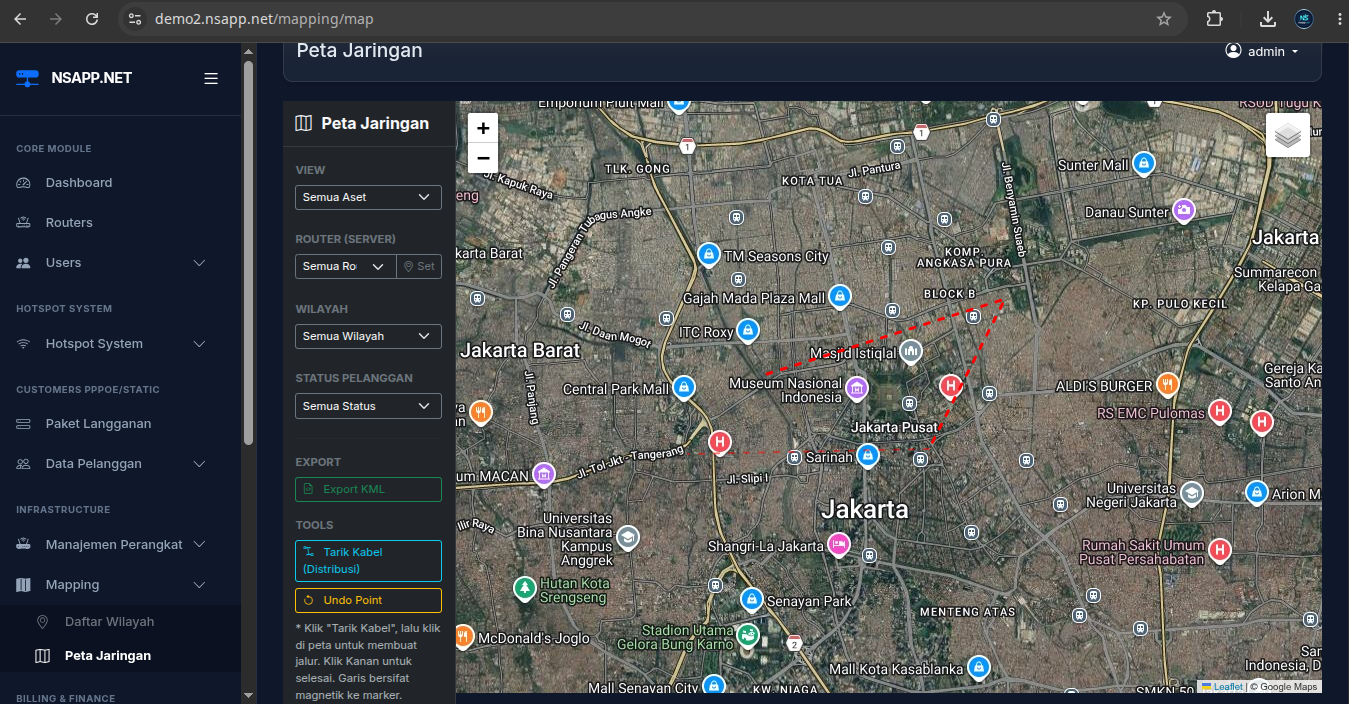Zoom in on the map
This screenshot has width=1349, height=704.
pyautogui.click(x=483, y=128)
